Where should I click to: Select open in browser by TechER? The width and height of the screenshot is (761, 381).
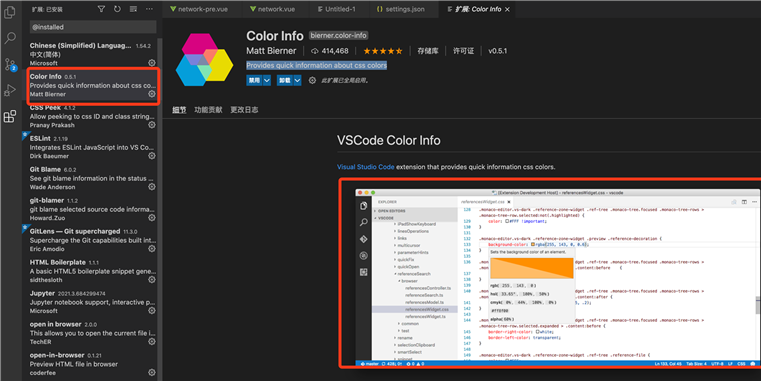click(92, 332)
